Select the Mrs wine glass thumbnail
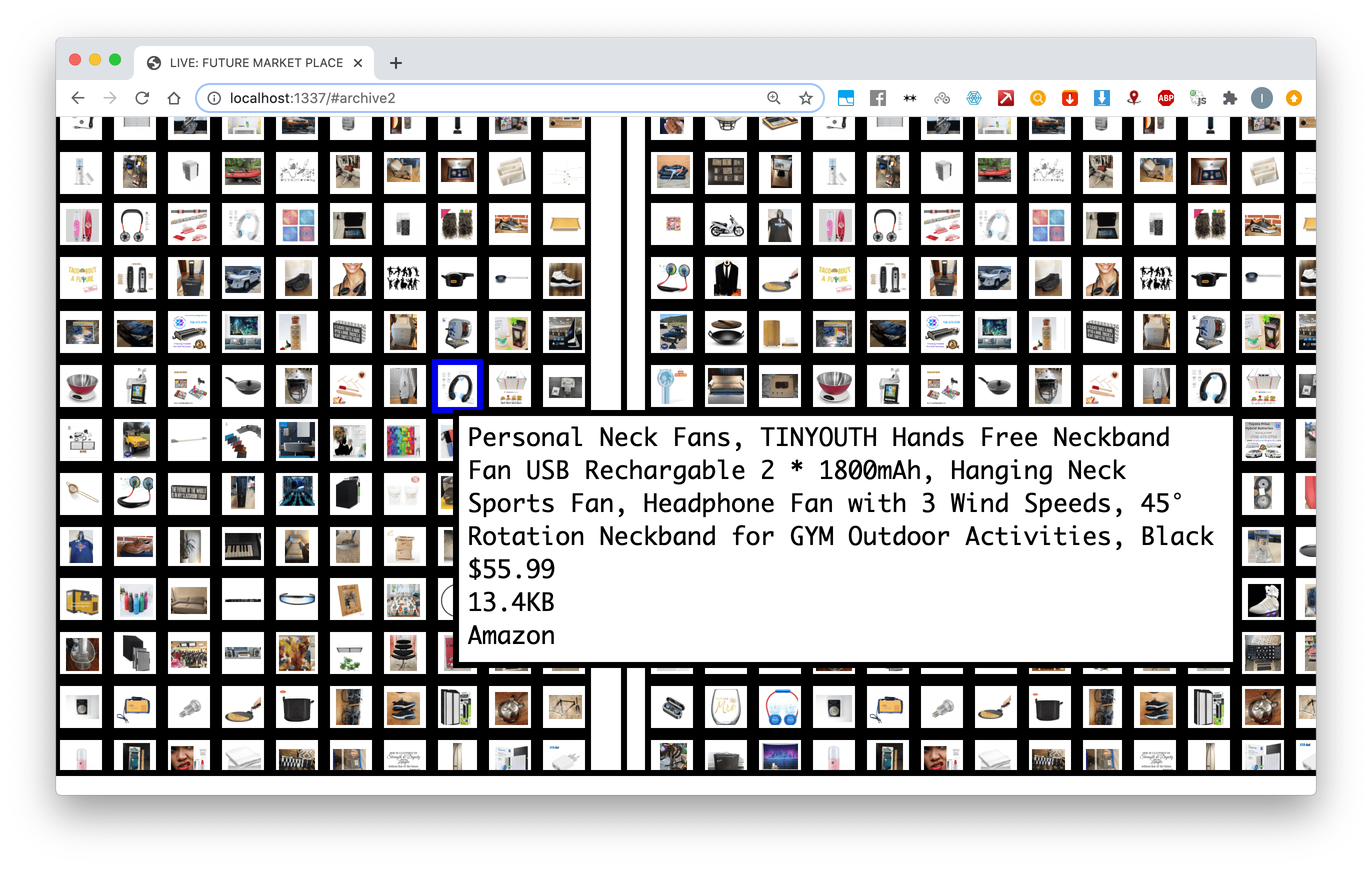Image resolution: width=1372 pixels, height=869 pixels. [x=726, y=707]
